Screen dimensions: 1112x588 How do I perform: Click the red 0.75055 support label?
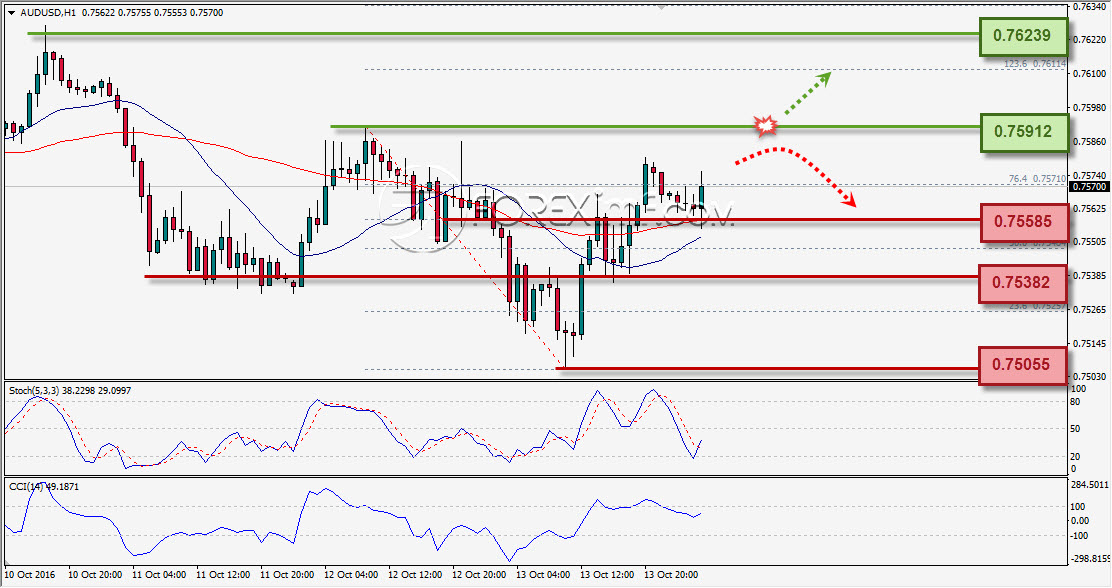pyautogui.click(x=1022, y=365)
